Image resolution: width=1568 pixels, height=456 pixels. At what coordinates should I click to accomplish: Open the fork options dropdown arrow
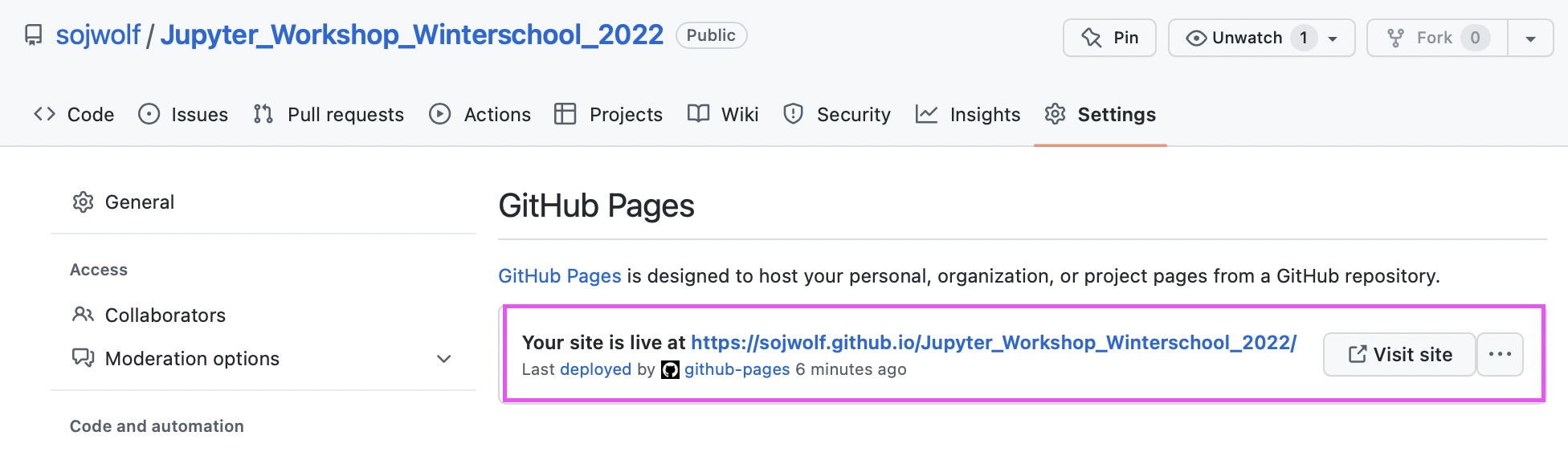(1530, 38)
